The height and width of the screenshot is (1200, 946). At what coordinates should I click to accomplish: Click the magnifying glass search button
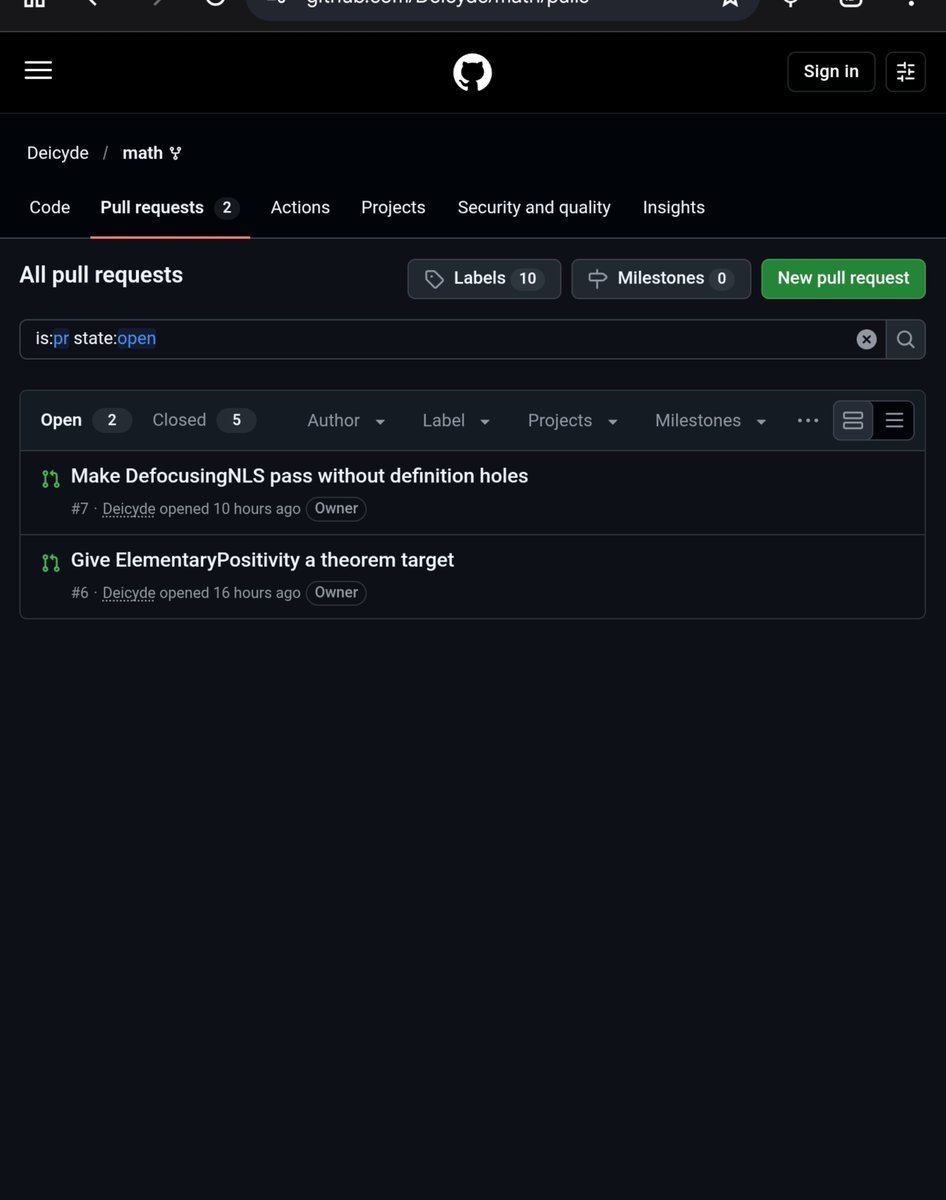[905, 339]
